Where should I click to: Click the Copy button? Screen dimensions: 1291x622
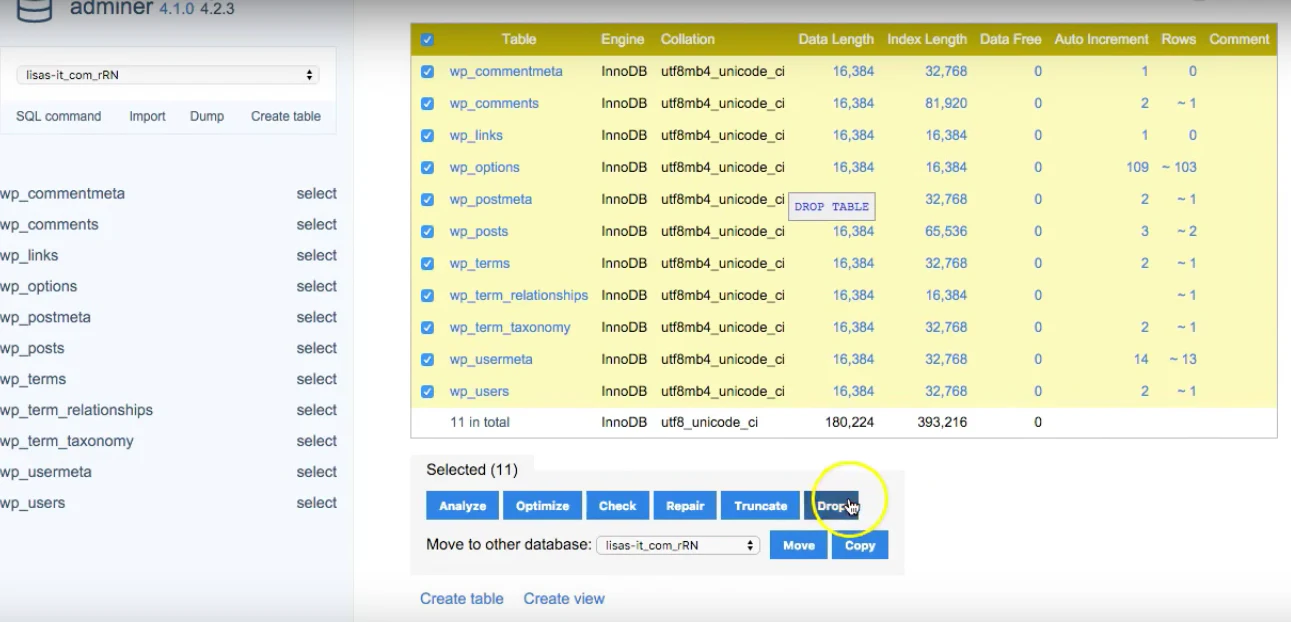coord(860,545)
